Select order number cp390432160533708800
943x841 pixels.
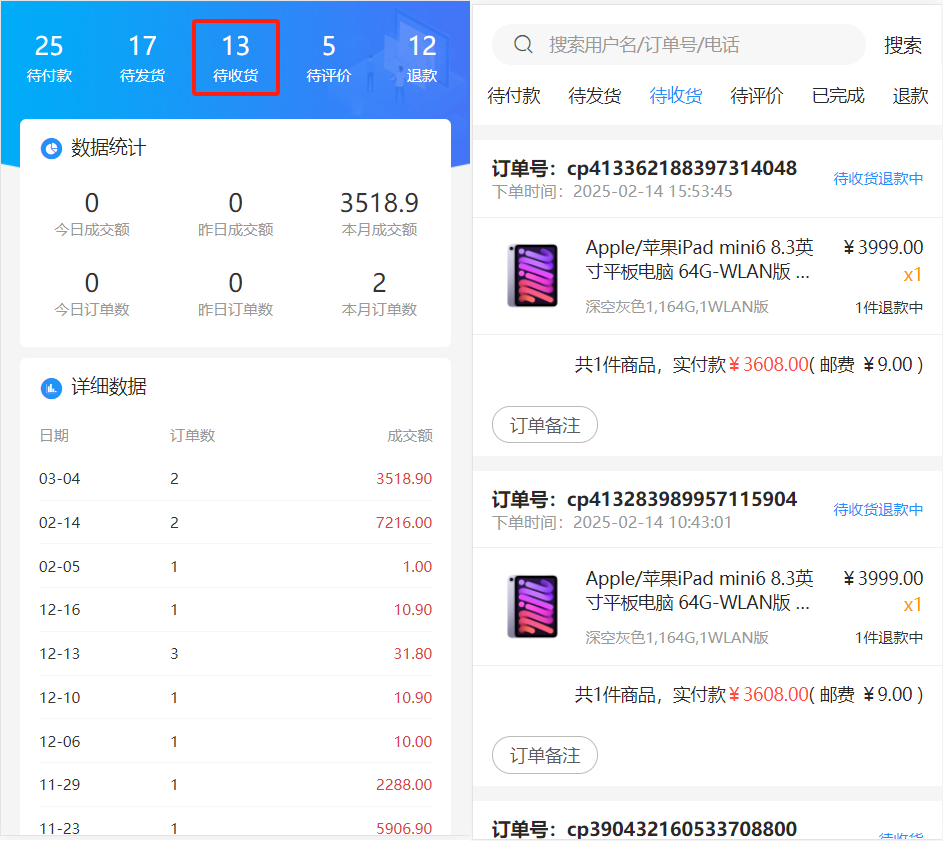click(682, 829)
